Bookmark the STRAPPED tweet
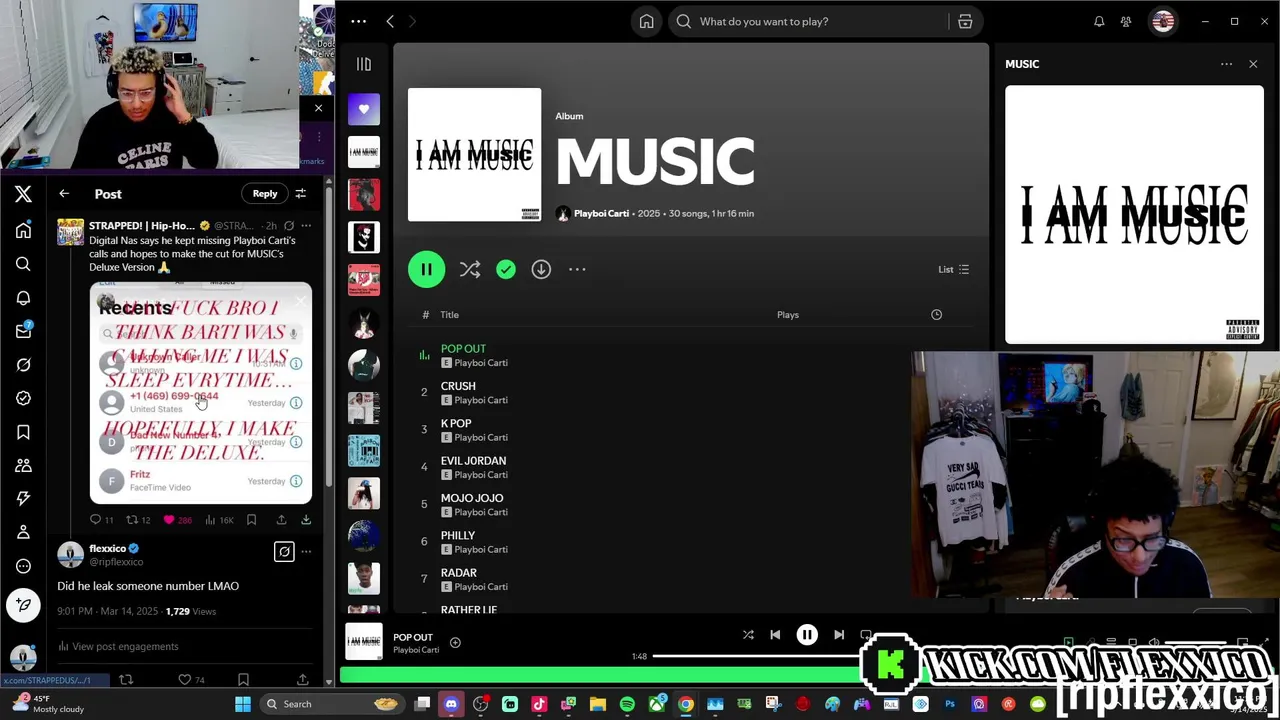 (x=251, y=520)
